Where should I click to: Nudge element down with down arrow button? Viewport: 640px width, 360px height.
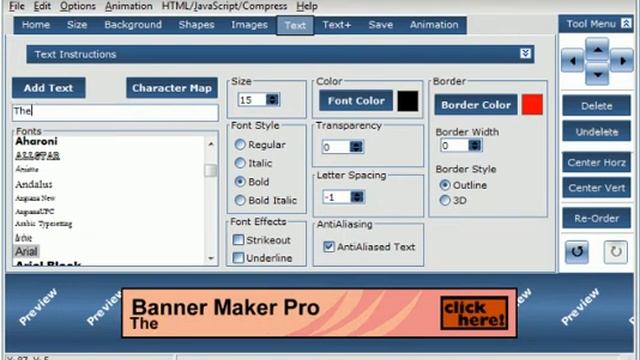pos(597,74)
